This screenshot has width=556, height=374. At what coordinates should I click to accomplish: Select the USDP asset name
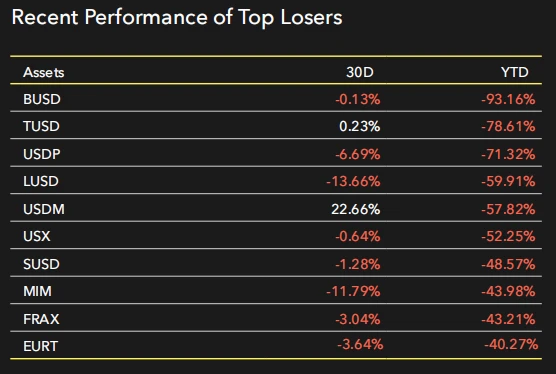coord(41,154)
